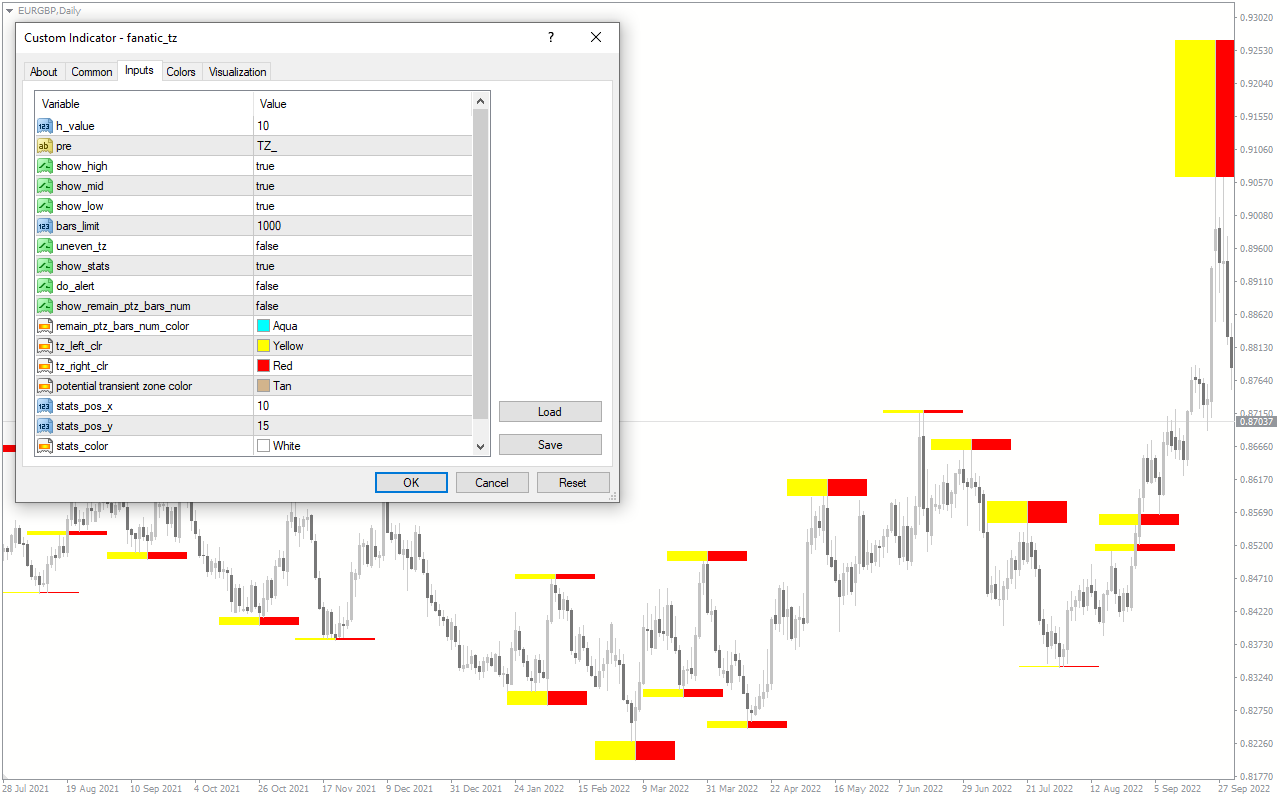Click scroll down arrow of inputs list
The height and width of the screenshot is (800, 1280).
click(x=481, y=447)
